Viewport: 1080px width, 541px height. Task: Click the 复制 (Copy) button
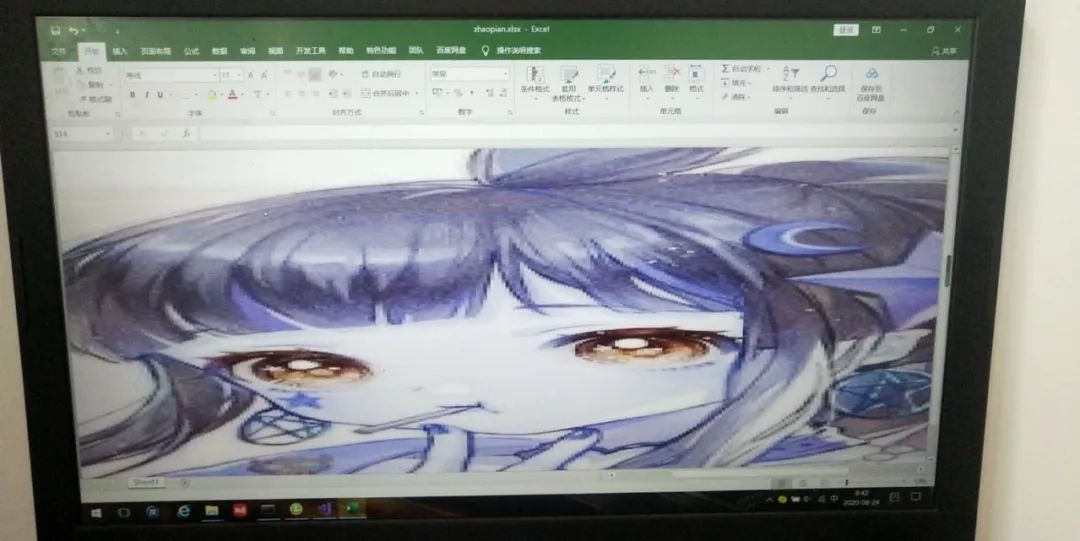tap(91, 84)
